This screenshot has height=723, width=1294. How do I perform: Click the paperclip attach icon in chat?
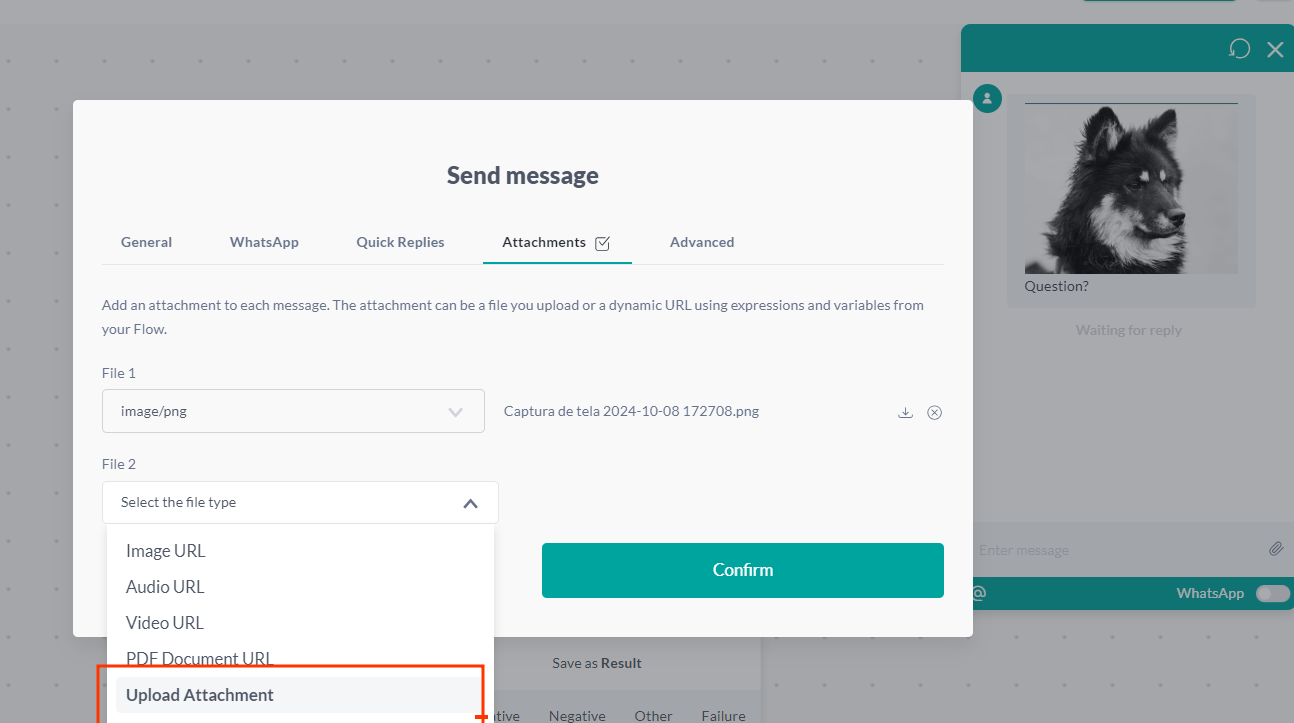(1276, 549)
